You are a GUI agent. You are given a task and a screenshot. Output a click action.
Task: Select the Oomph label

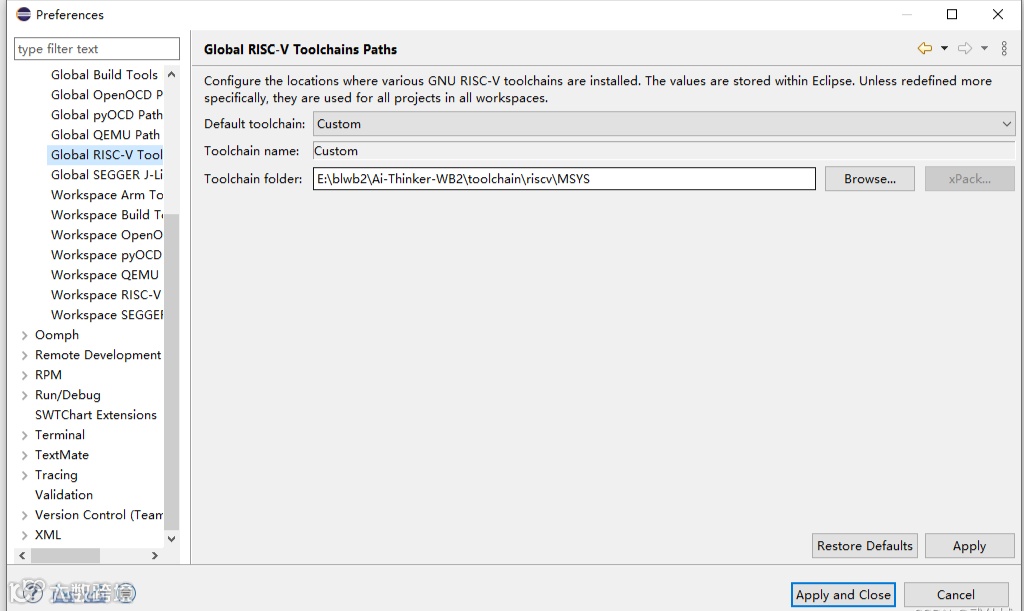tap(57, 335)
